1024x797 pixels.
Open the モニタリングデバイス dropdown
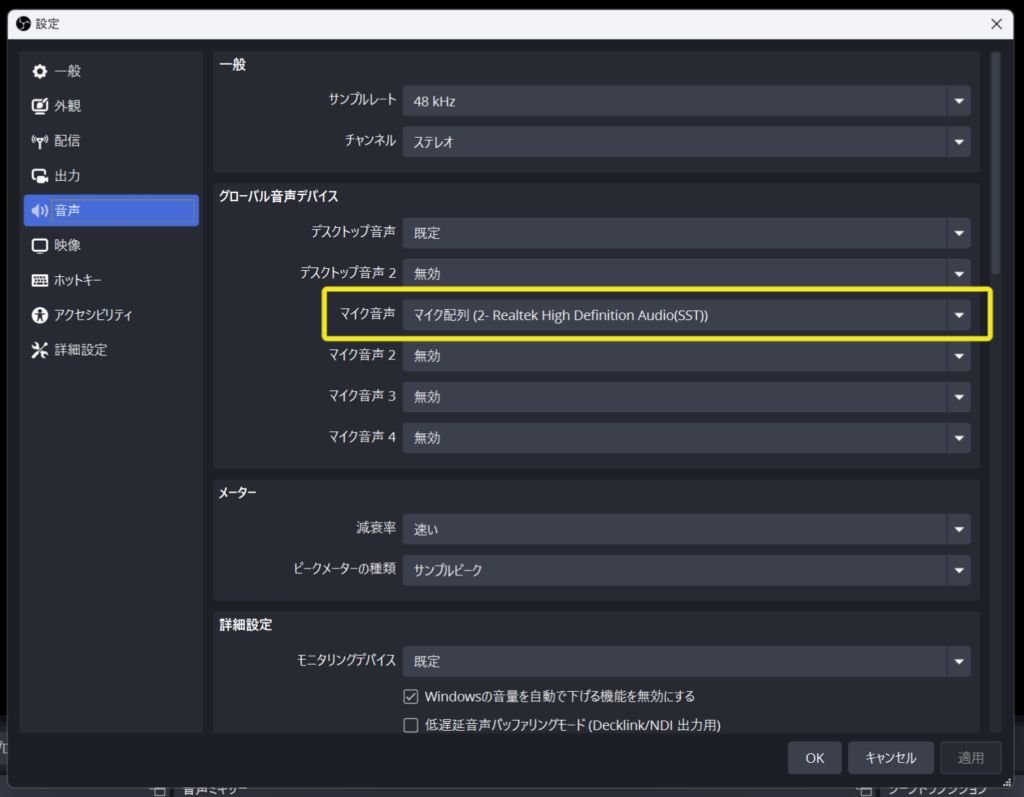[686, 661]
